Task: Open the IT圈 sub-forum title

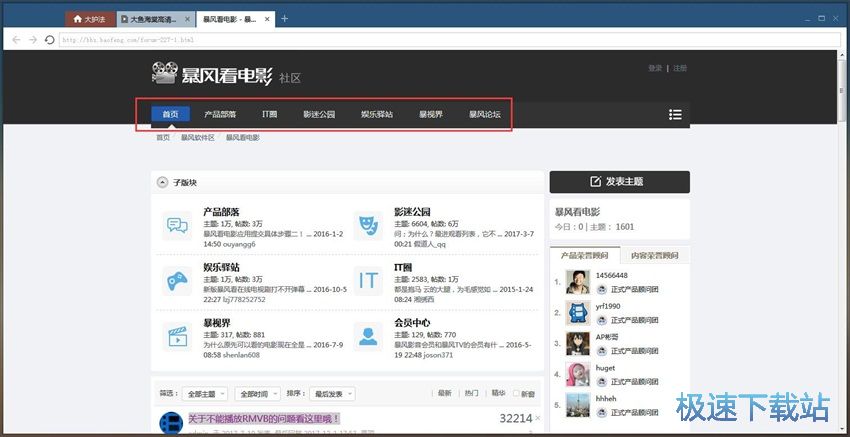Action: pos(403,268)
